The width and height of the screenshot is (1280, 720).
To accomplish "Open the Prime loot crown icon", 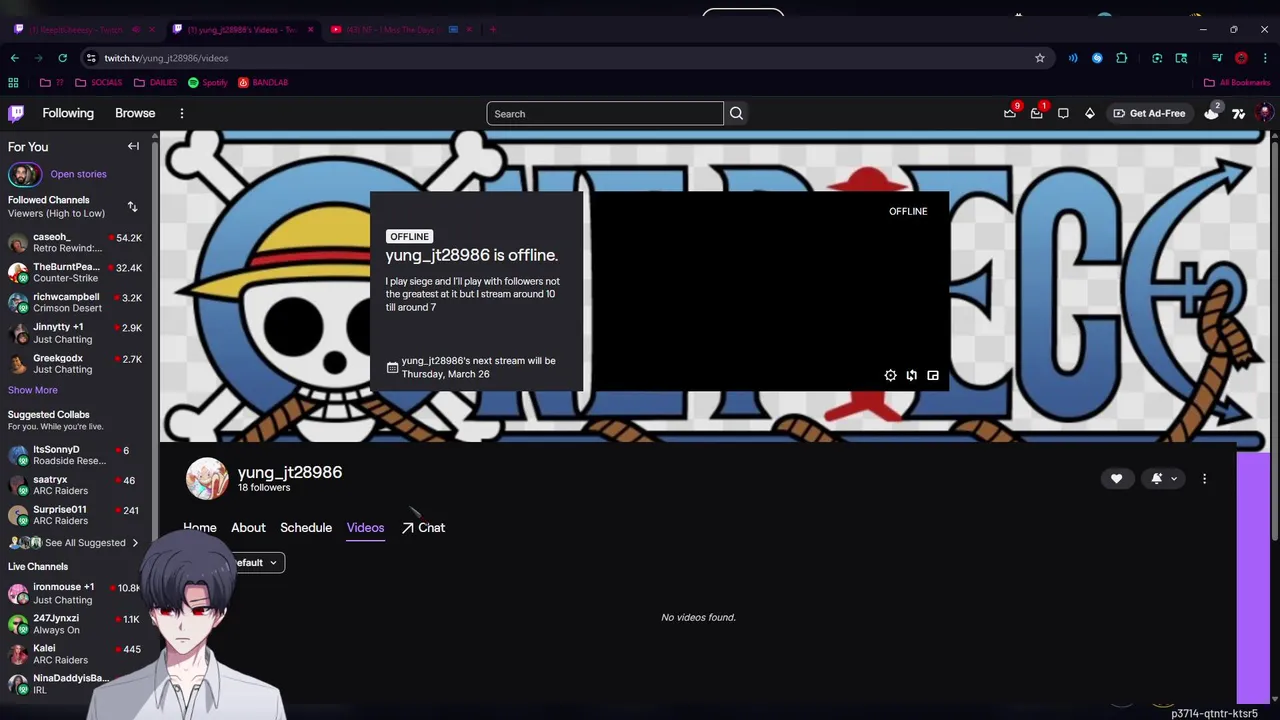I will (x=1010, y=113).
